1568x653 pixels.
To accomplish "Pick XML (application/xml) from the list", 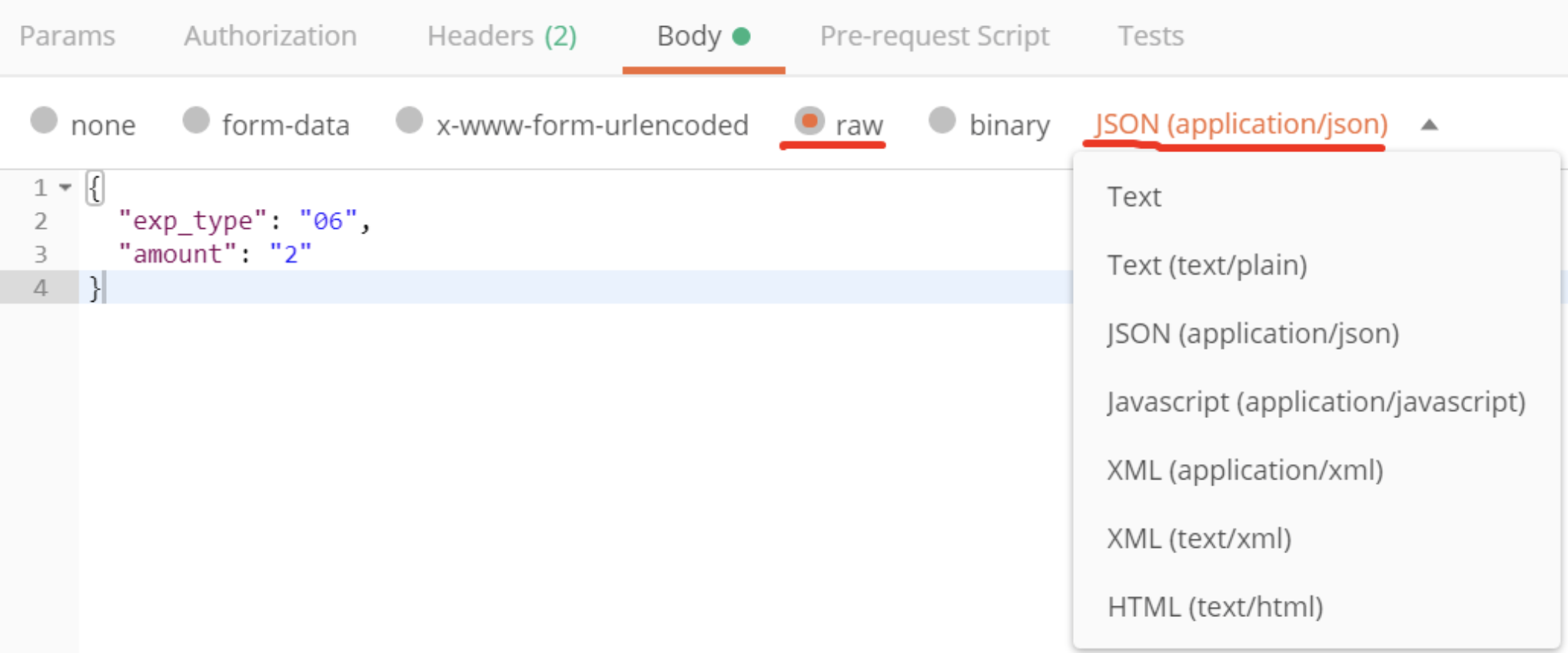I will [1316, 470].
